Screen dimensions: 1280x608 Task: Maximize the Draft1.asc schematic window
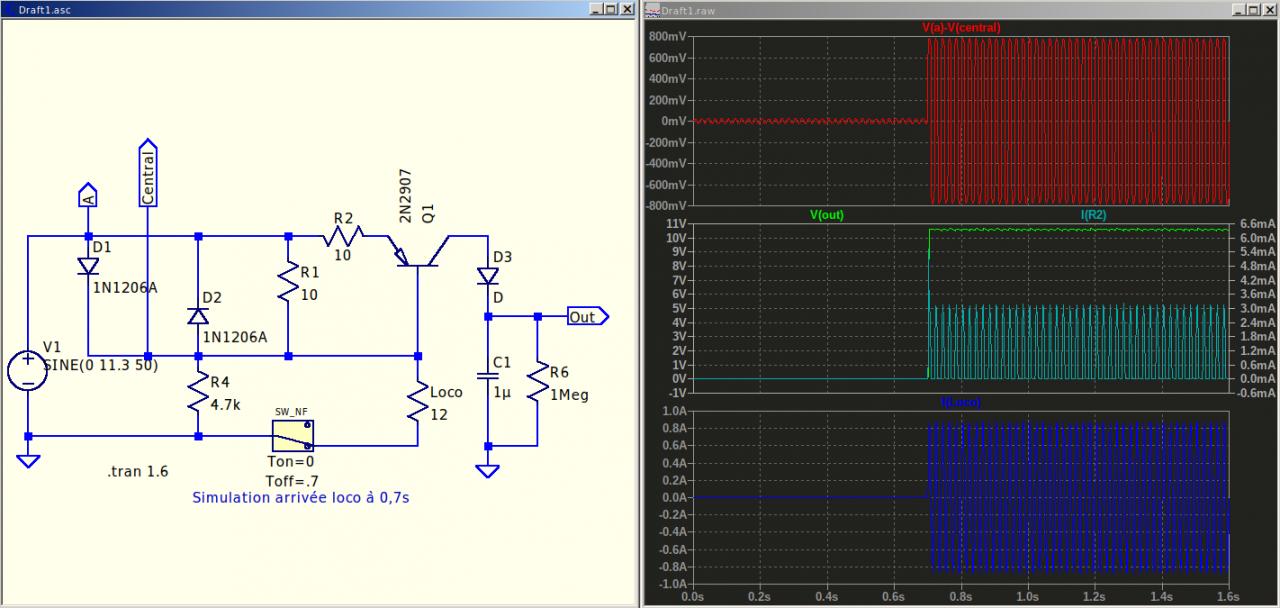[611, 8]
